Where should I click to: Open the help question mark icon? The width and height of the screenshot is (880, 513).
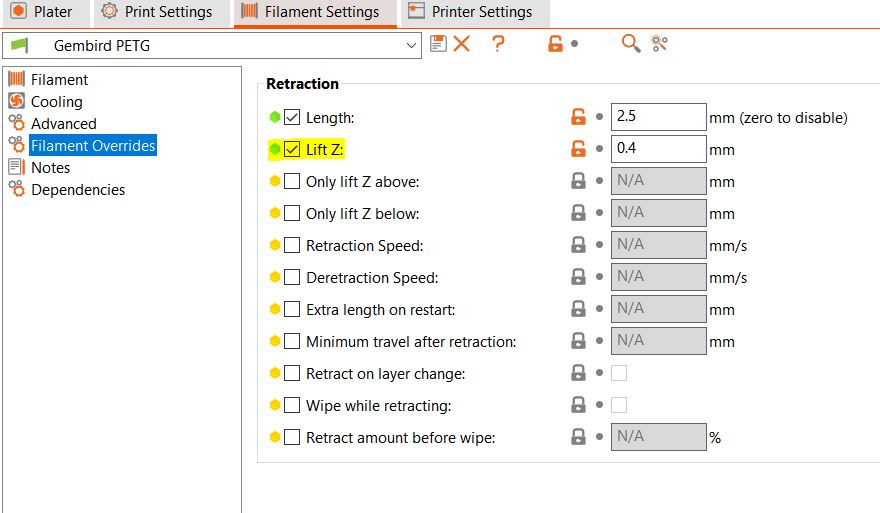[498, 44]
